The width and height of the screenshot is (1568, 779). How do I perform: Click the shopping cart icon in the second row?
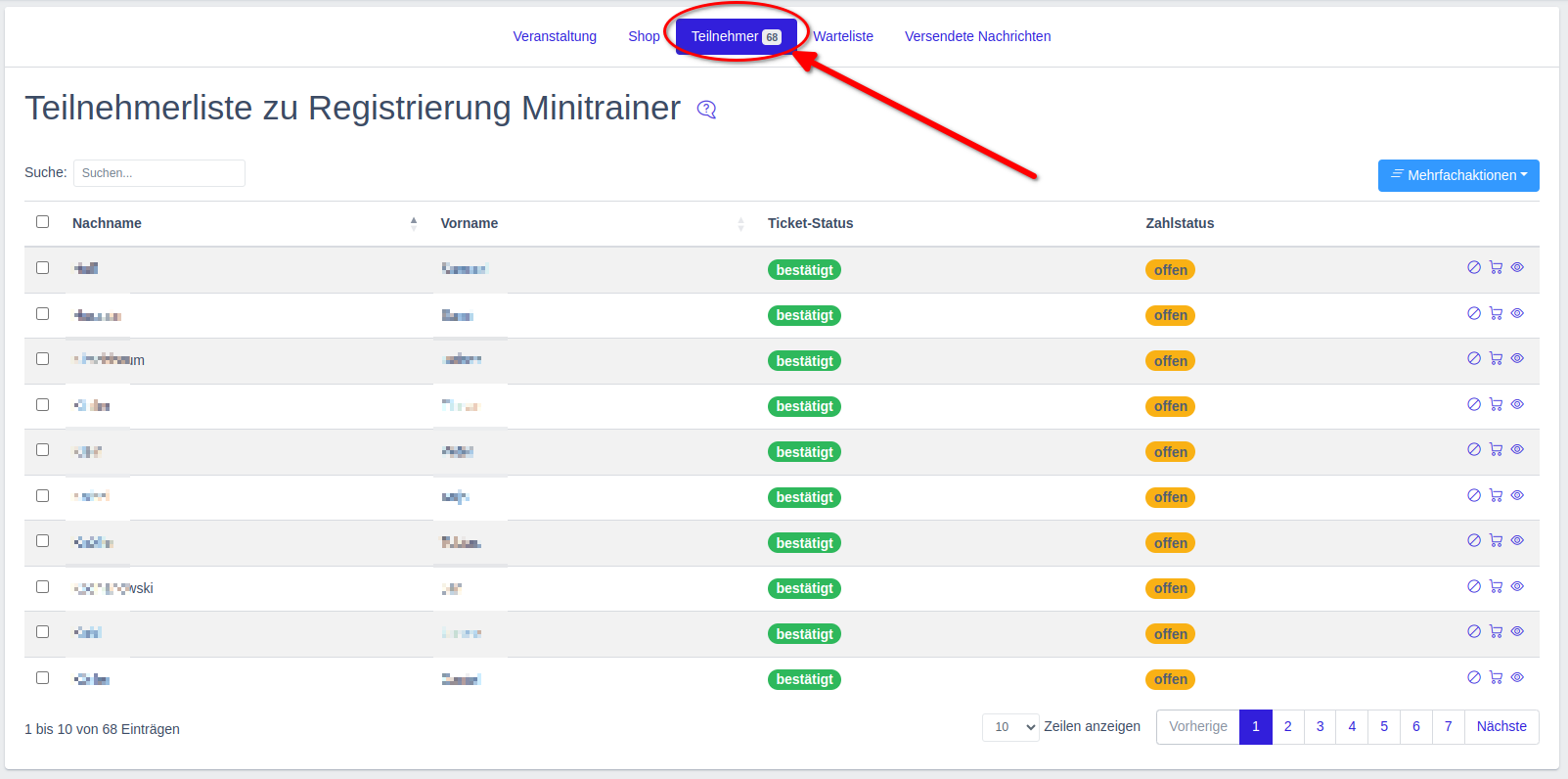tap(1496, 313)
